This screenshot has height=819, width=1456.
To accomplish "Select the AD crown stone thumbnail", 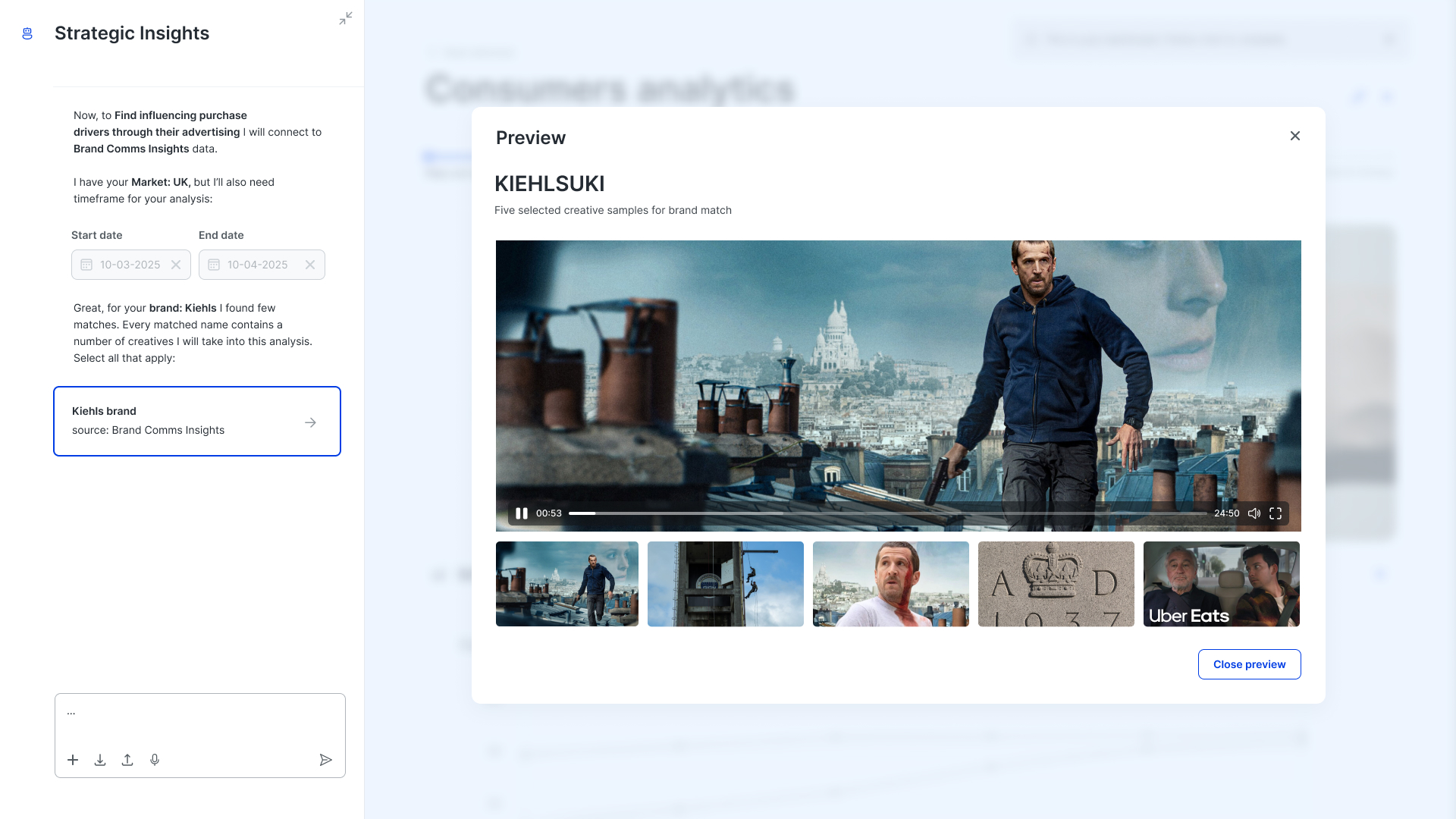I will tap(1056, 584).
